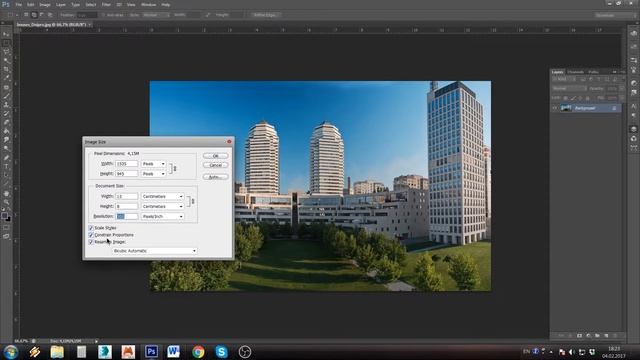Open Resolution Pixels/Inch dropdown
The image size is (640, 360).
[x=162, y=216]
